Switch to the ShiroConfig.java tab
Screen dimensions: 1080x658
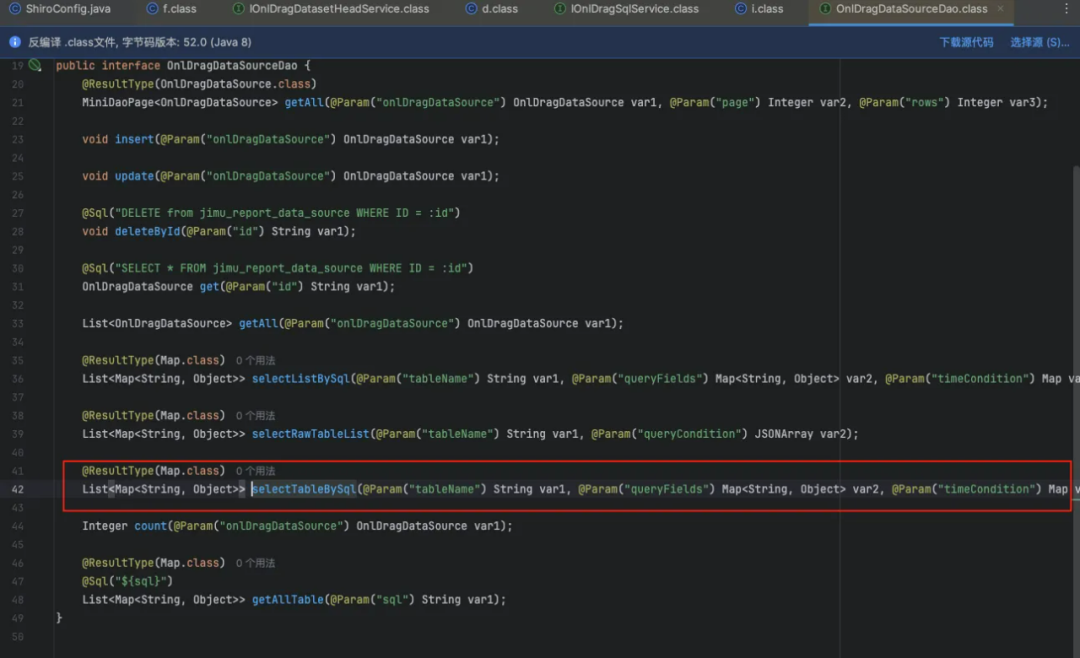pyautogui.click(x=67, y=9)
